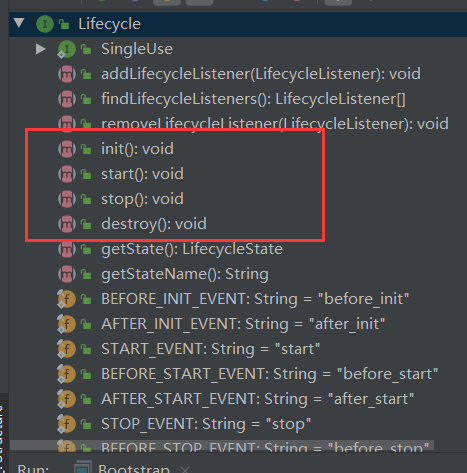Select the init(): void method

coord(137,149)
